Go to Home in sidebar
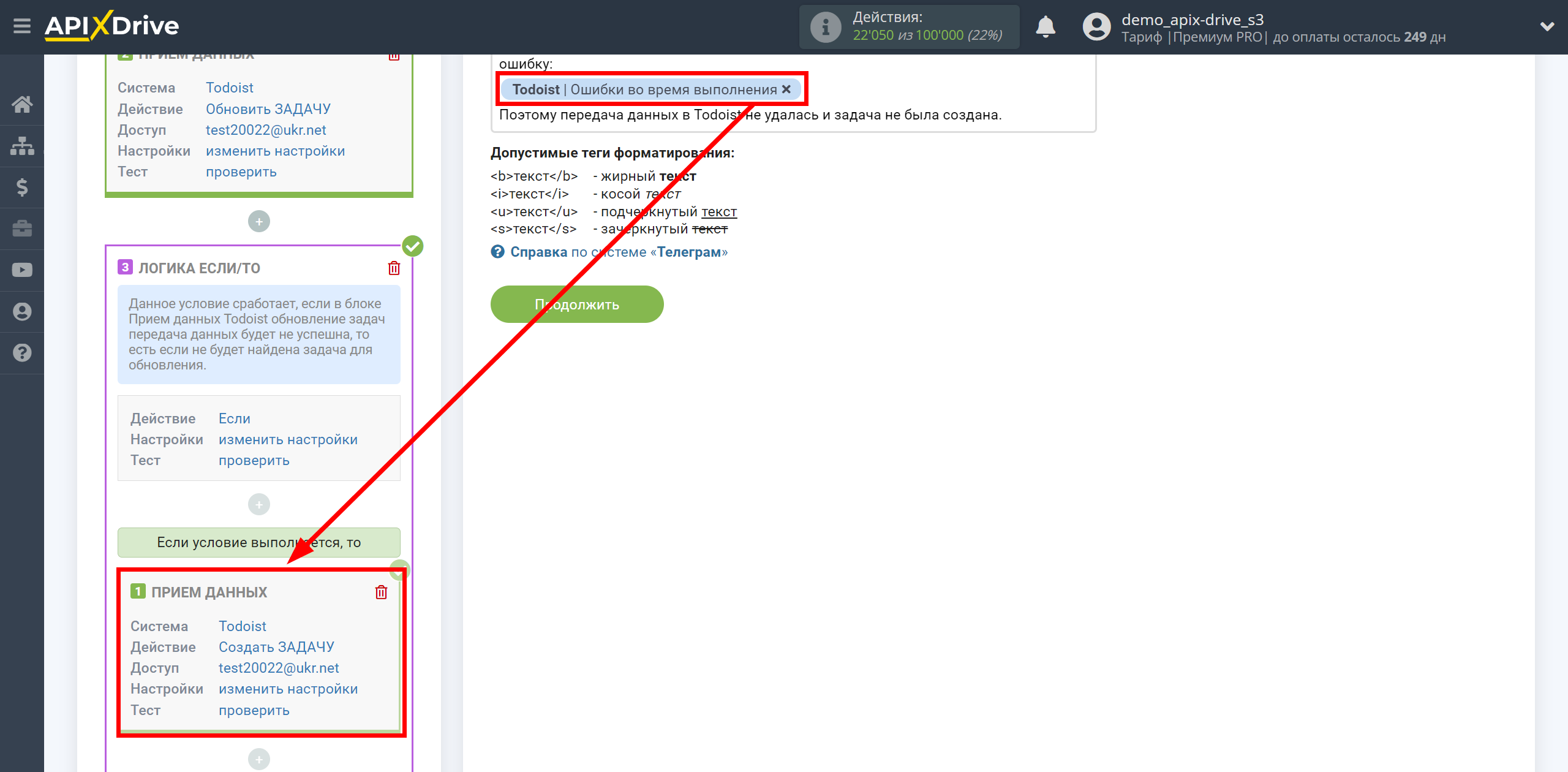1568x772 pixels. pos(22,104)
